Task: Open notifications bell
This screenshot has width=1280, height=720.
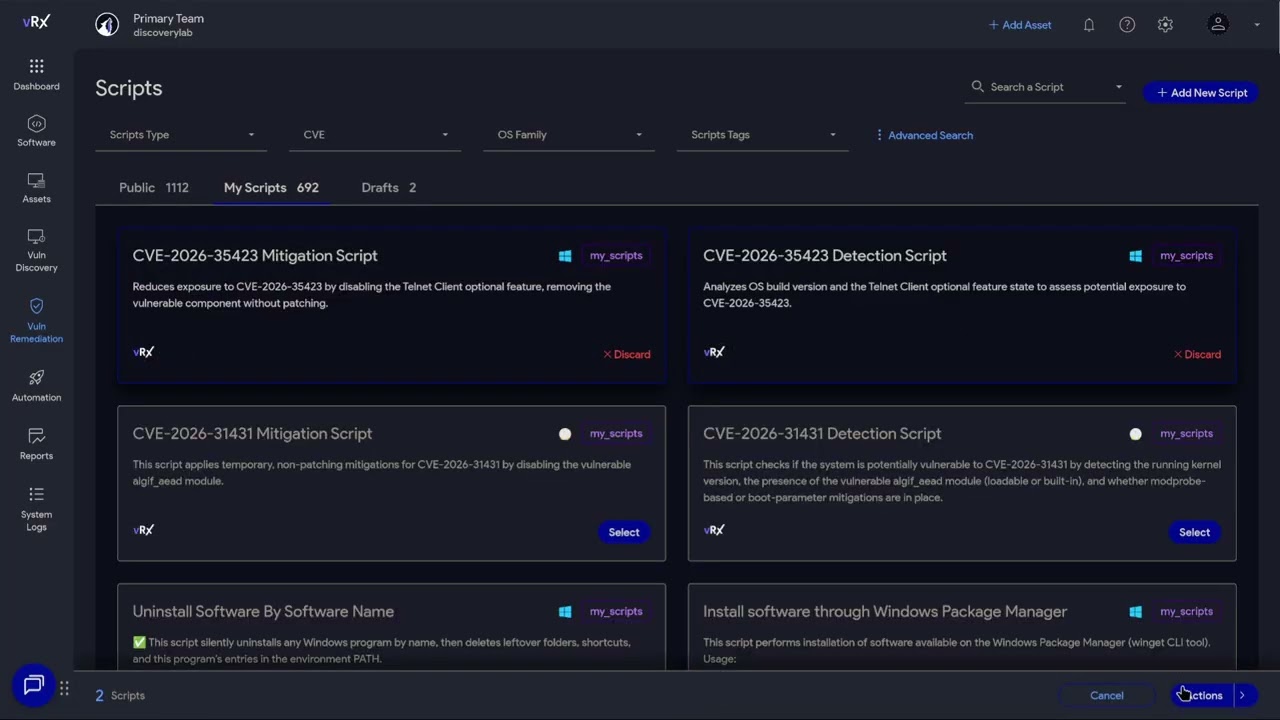Action: tap(1089, 25)
